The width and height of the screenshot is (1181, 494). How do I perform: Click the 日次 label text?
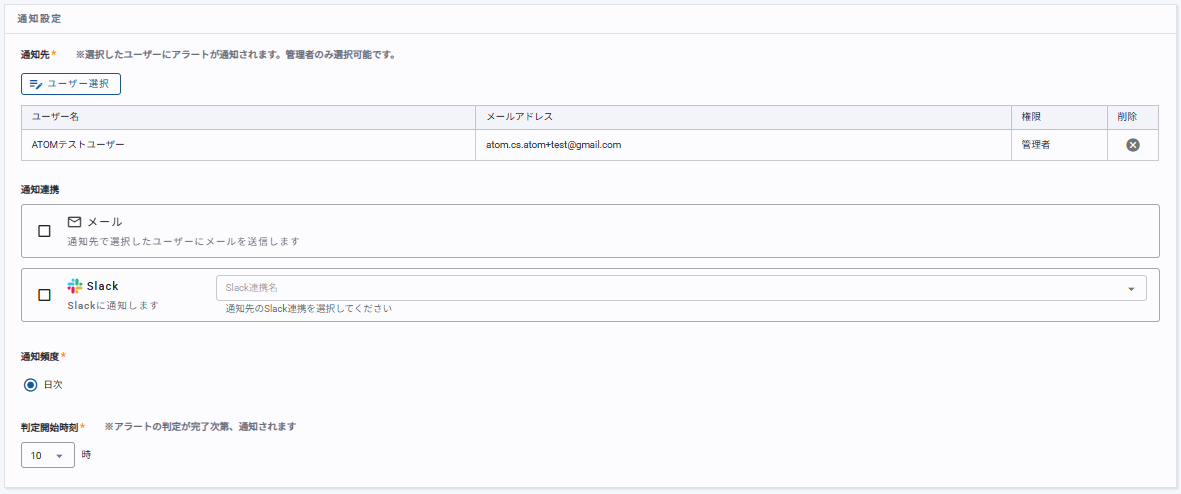click(53, 384)
